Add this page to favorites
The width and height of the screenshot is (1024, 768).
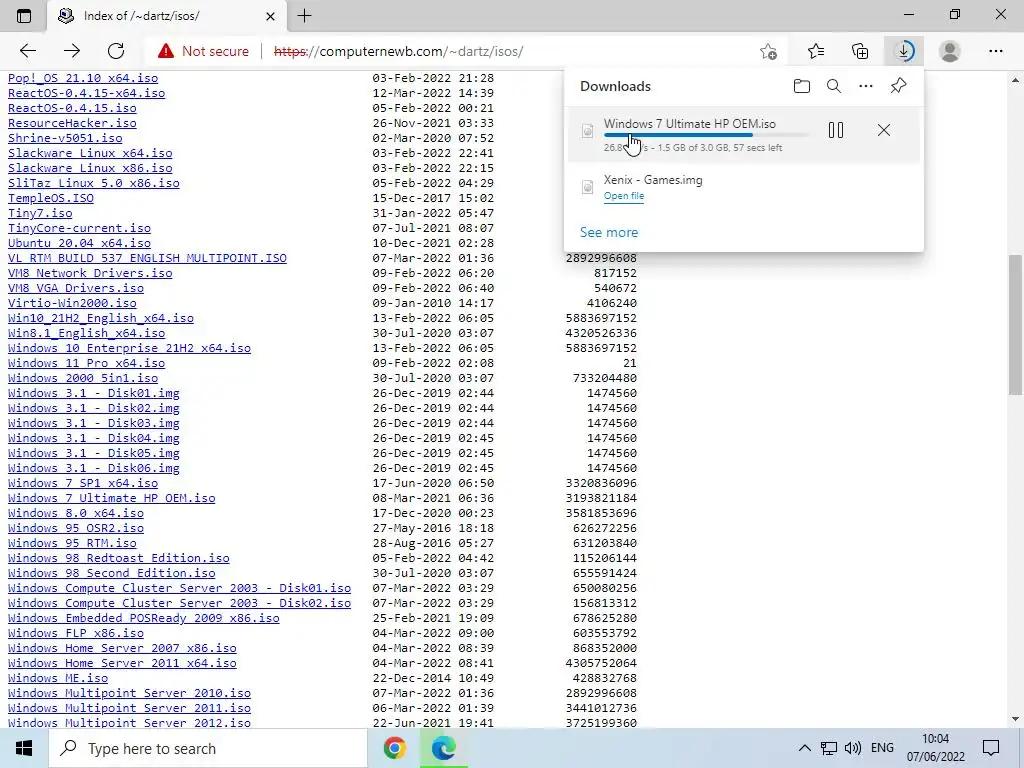click(769, 51)
